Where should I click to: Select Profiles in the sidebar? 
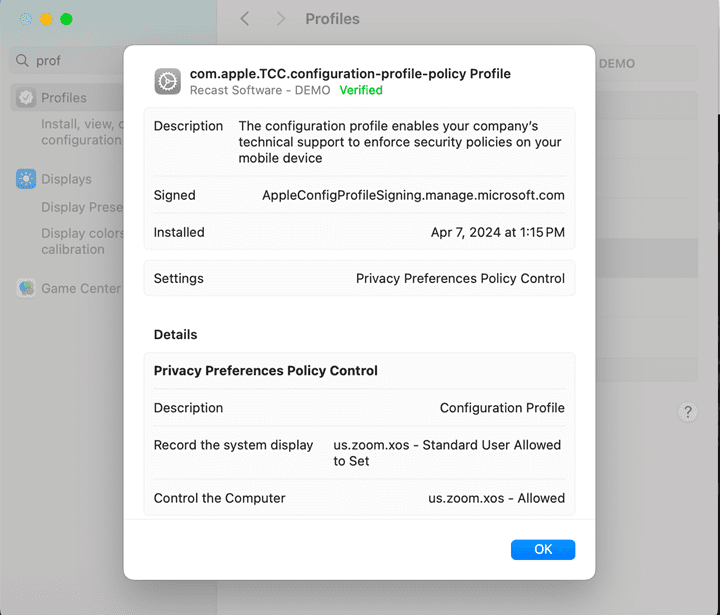[64, 98]
